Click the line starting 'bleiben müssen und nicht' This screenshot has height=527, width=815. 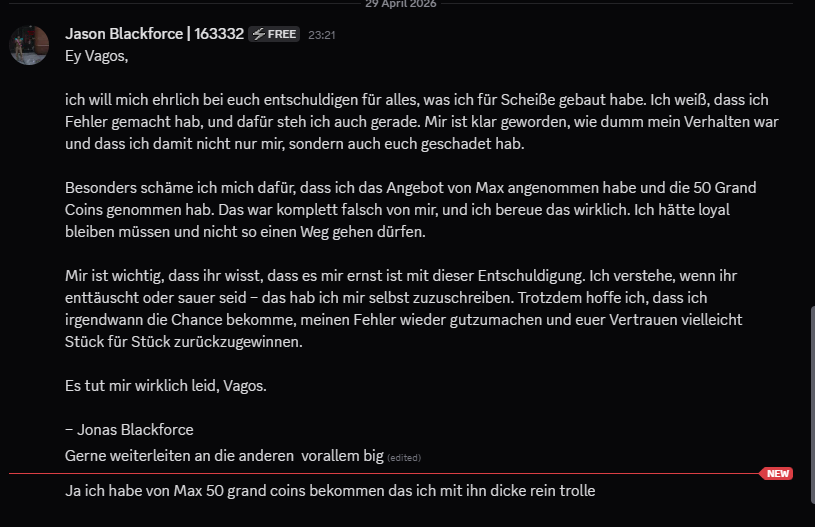[x=245, y=232]
